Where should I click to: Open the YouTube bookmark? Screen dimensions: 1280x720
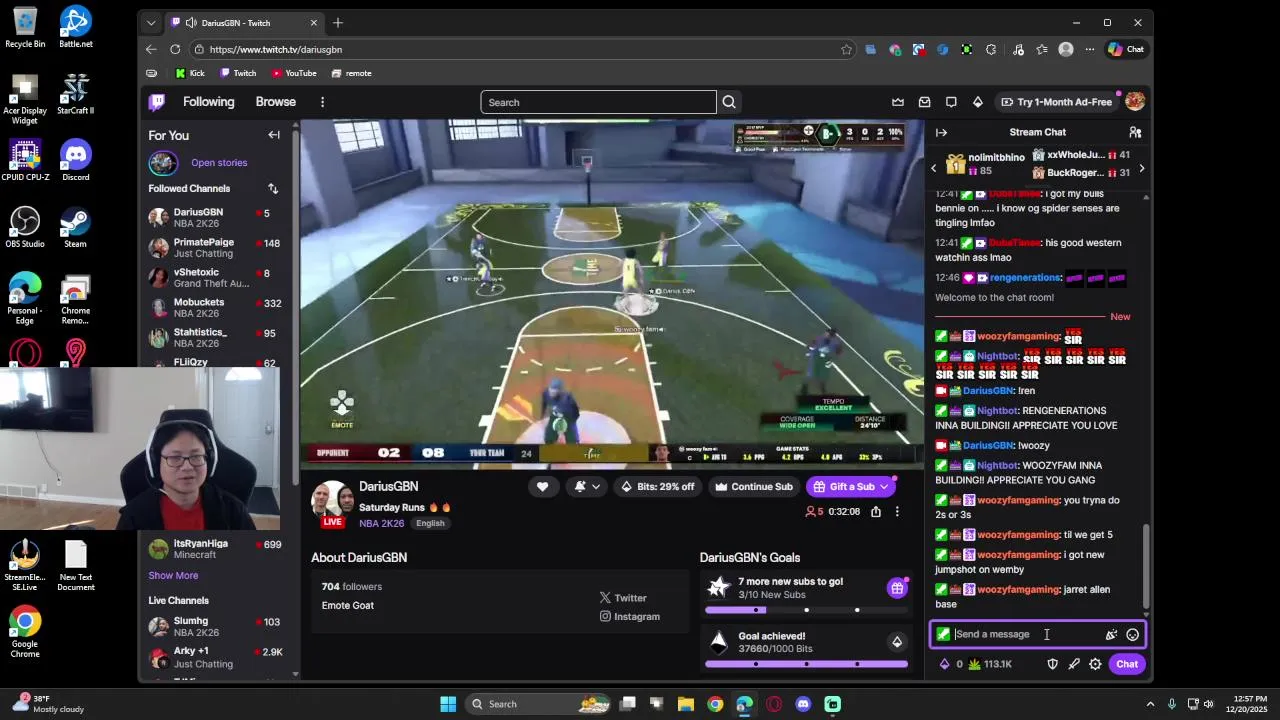point(294,73)
